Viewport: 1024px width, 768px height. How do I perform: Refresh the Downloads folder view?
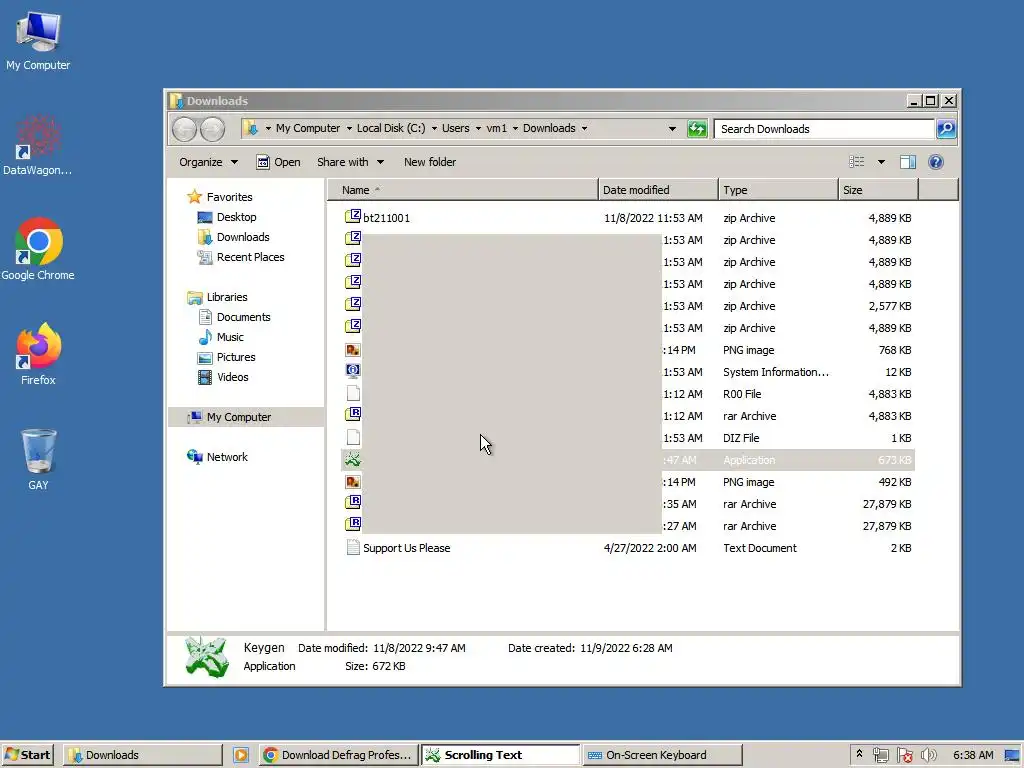click(697, 129)
